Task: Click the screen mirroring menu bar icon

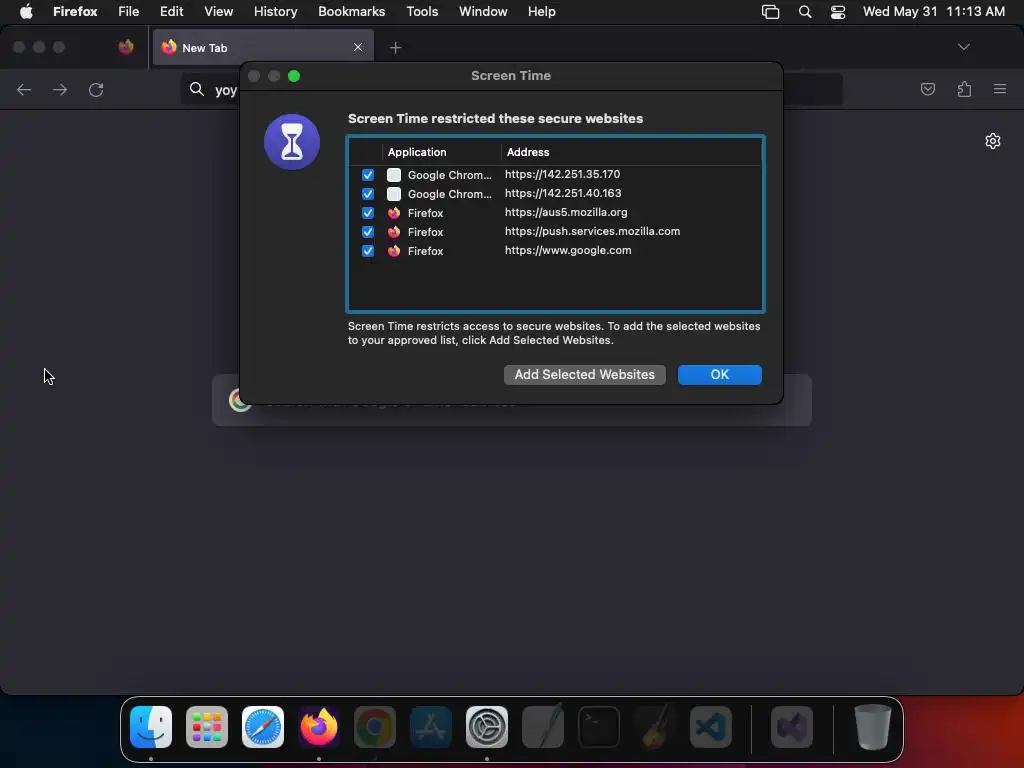Action: [771, 12]
